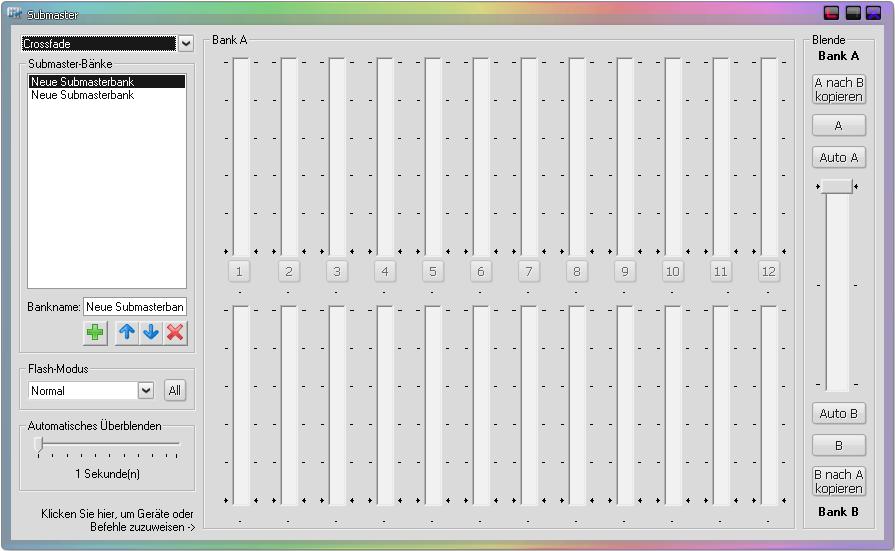
Task: Click the A nach B kopieren button
Action: click(x=838, y=89)
